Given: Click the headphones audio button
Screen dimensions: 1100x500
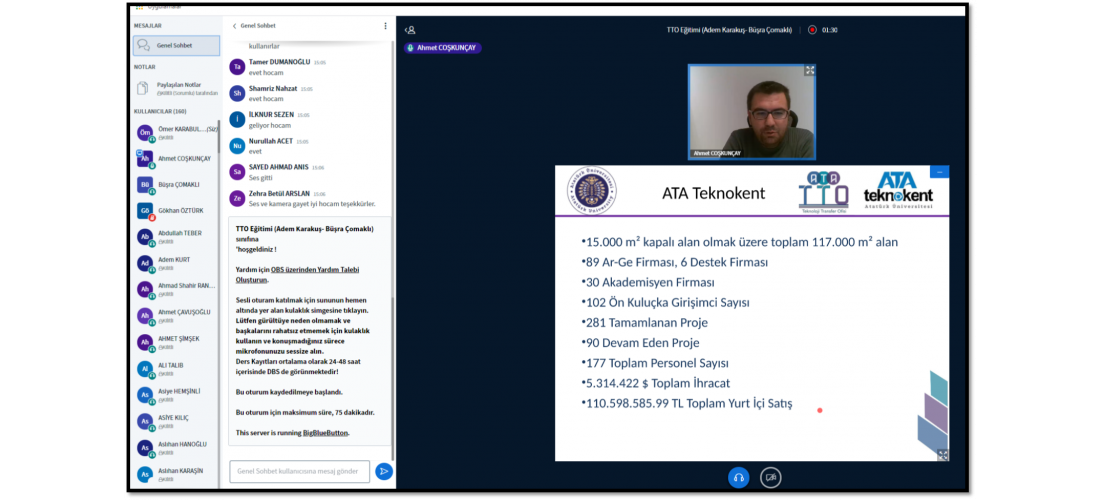Looking at the screenshot, I should coord(738,477).
